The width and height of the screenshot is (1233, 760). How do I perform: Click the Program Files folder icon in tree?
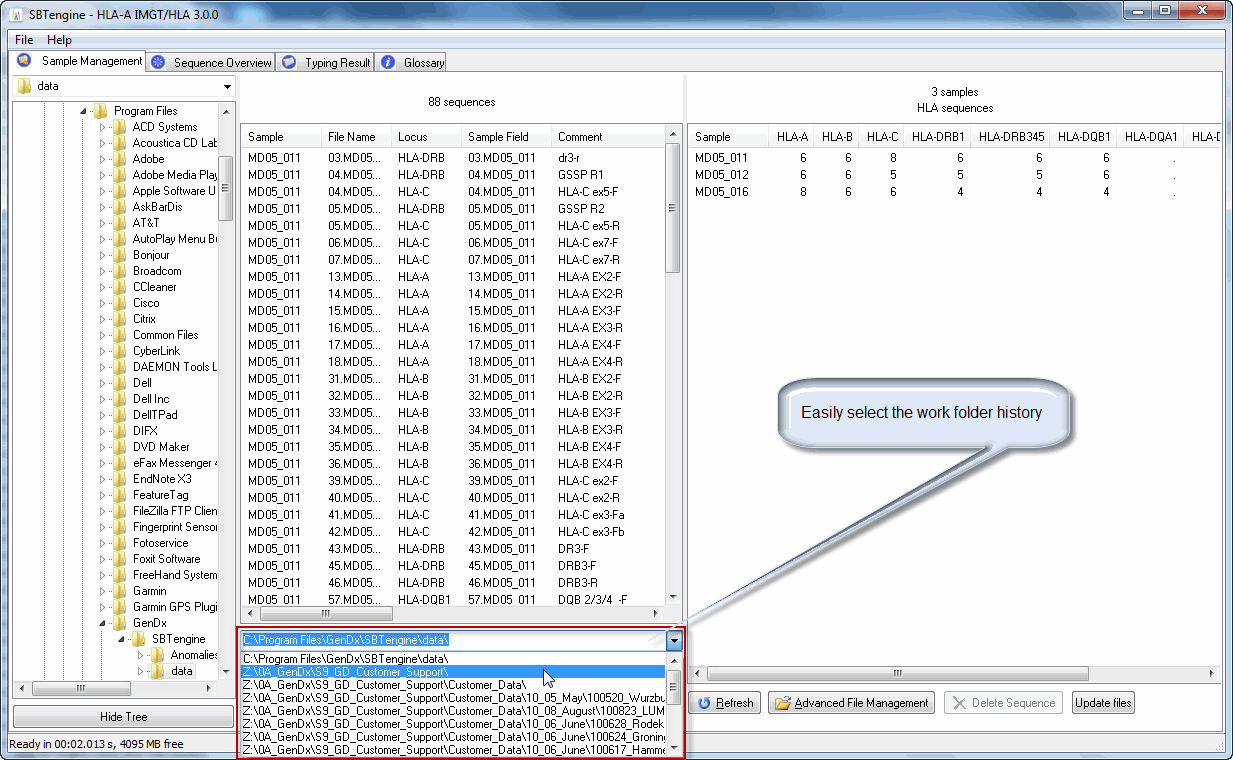coord(100,111)
